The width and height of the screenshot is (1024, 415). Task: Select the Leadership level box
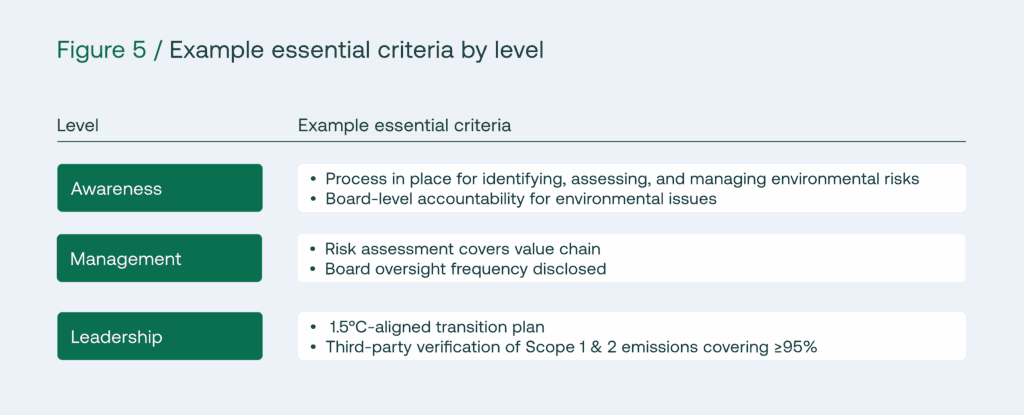160,336
